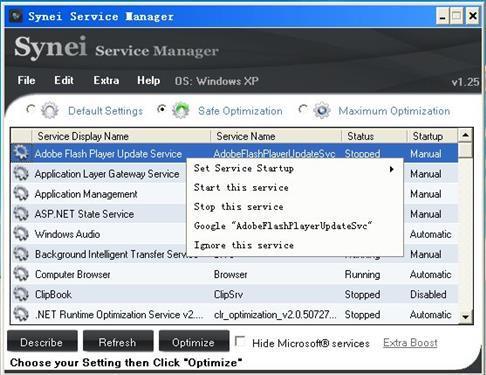
Task: Click gear icon beside Windows Audio
Action: pyautogui.click(x=21, y=234)
